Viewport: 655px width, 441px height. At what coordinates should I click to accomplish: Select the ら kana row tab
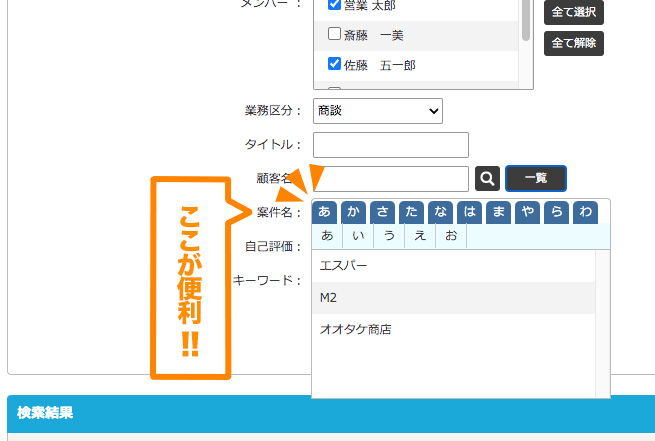(x=556, y=212)
